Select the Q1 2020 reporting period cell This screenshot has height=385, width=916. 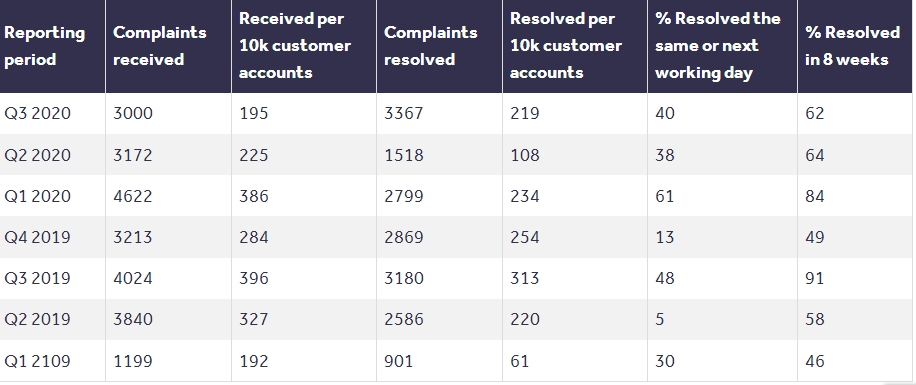pyautogui.click(x=37, y=196)
